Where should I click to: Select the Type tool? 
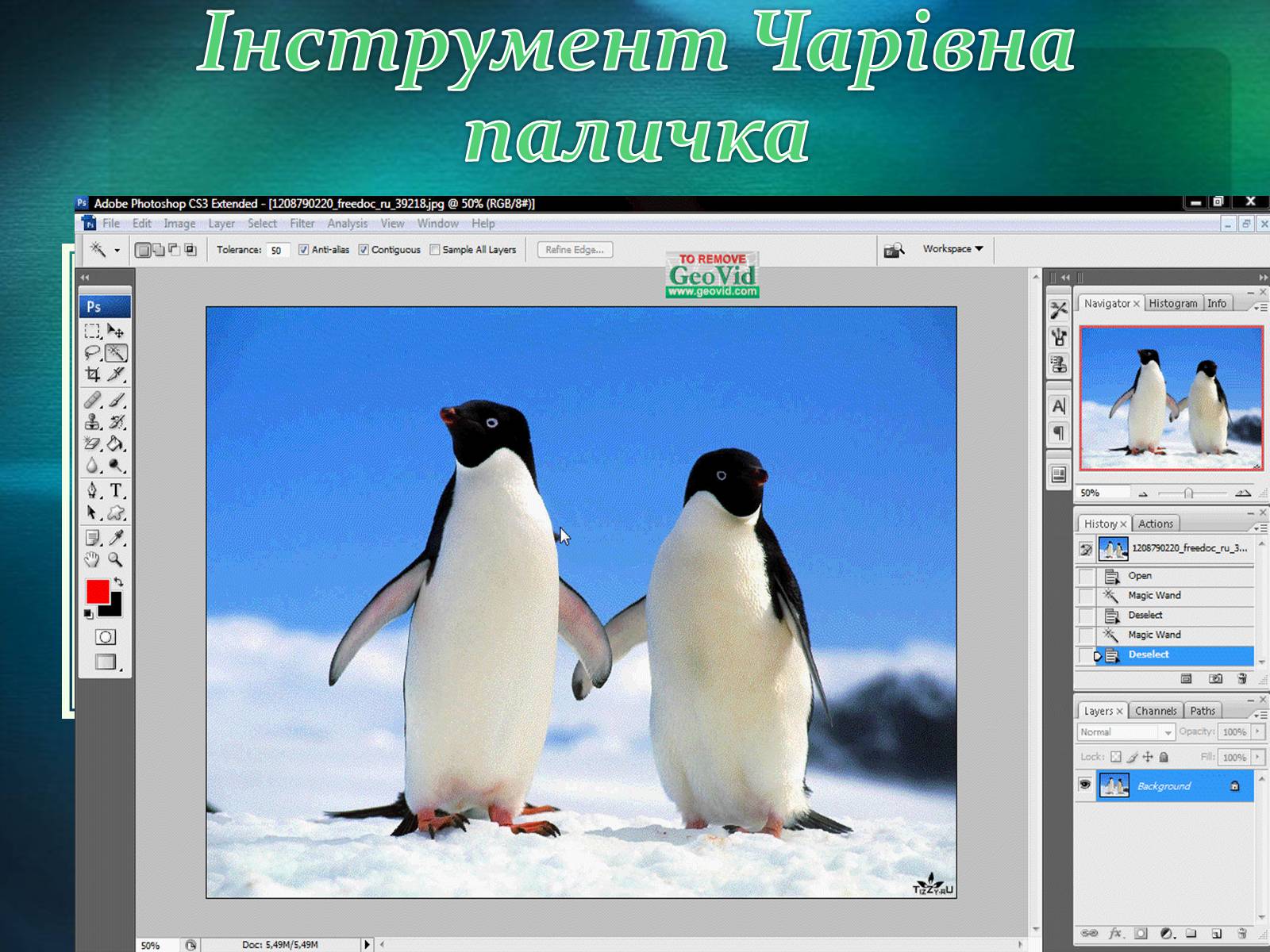pos(116,491)
